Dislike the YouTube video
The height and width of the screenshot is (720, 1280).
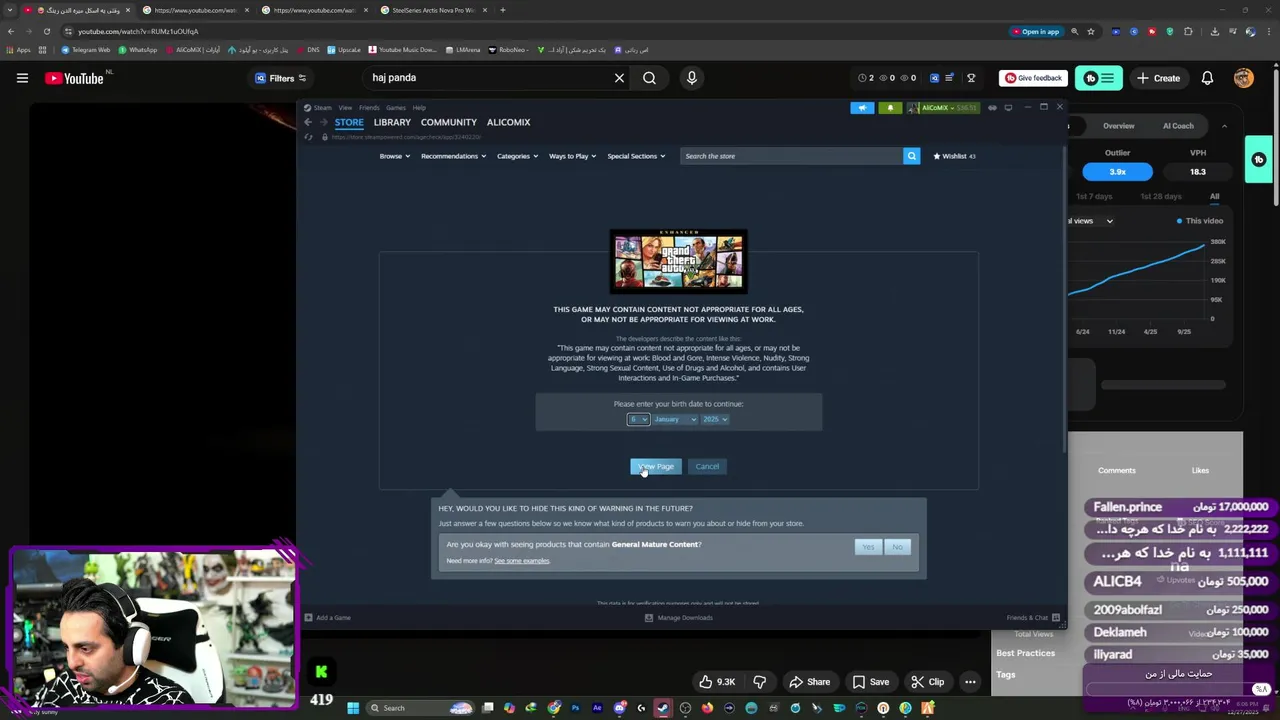tap(759, 682)
